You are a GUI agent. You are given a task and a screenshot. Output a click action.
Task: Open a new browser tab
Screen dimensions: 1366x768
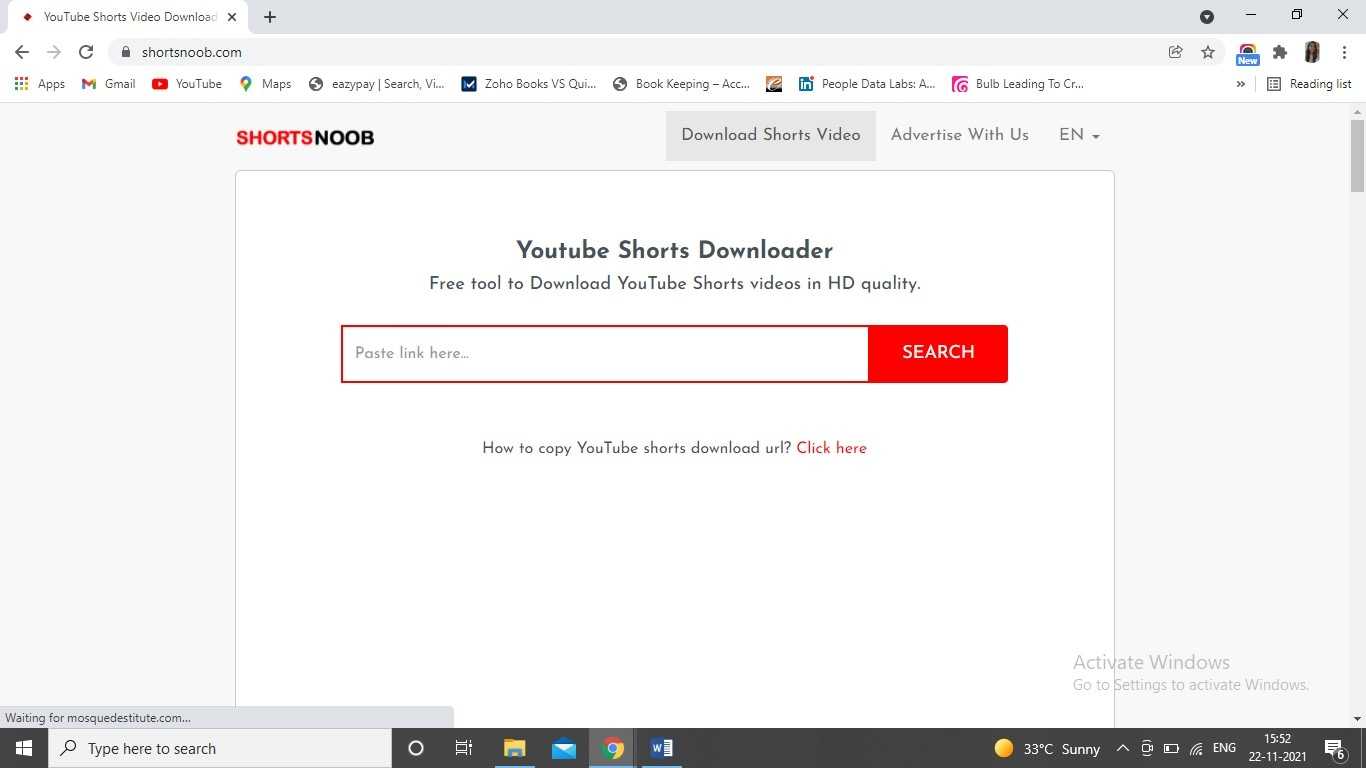coord(270,17)
